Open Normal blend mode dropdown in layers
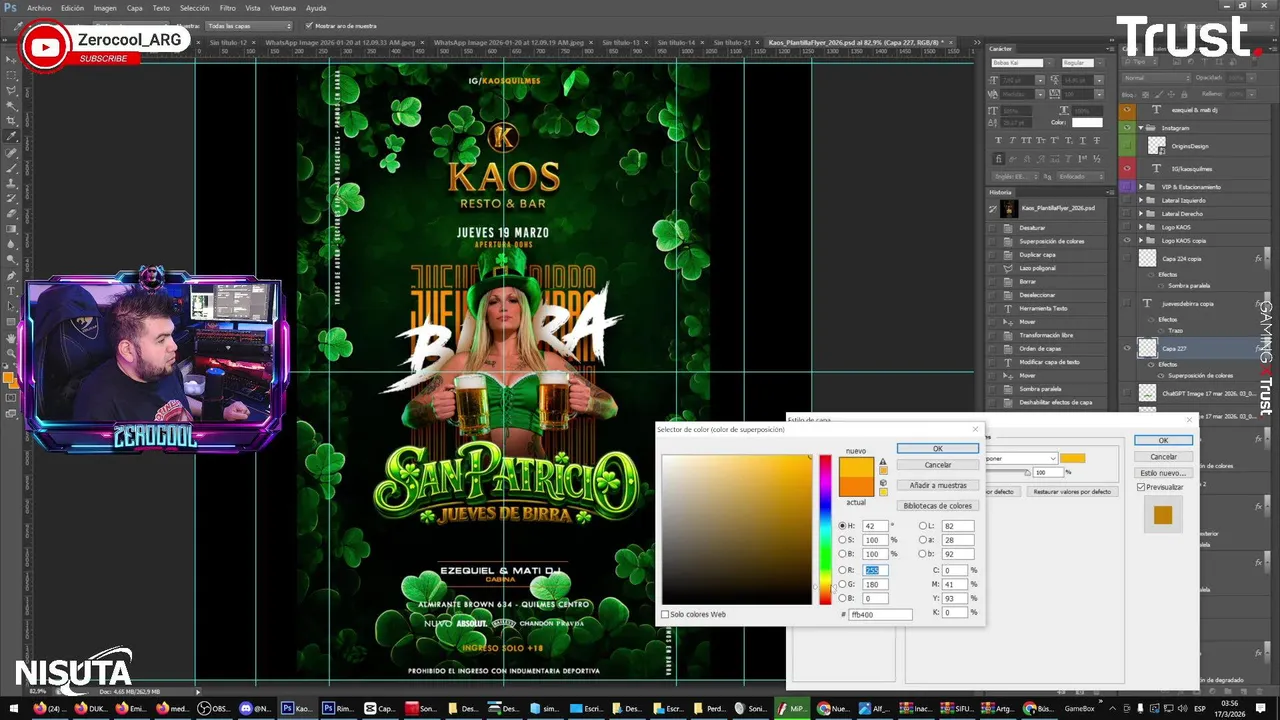This screenshot has width=1280, height=720. [x=1156, y=77]
